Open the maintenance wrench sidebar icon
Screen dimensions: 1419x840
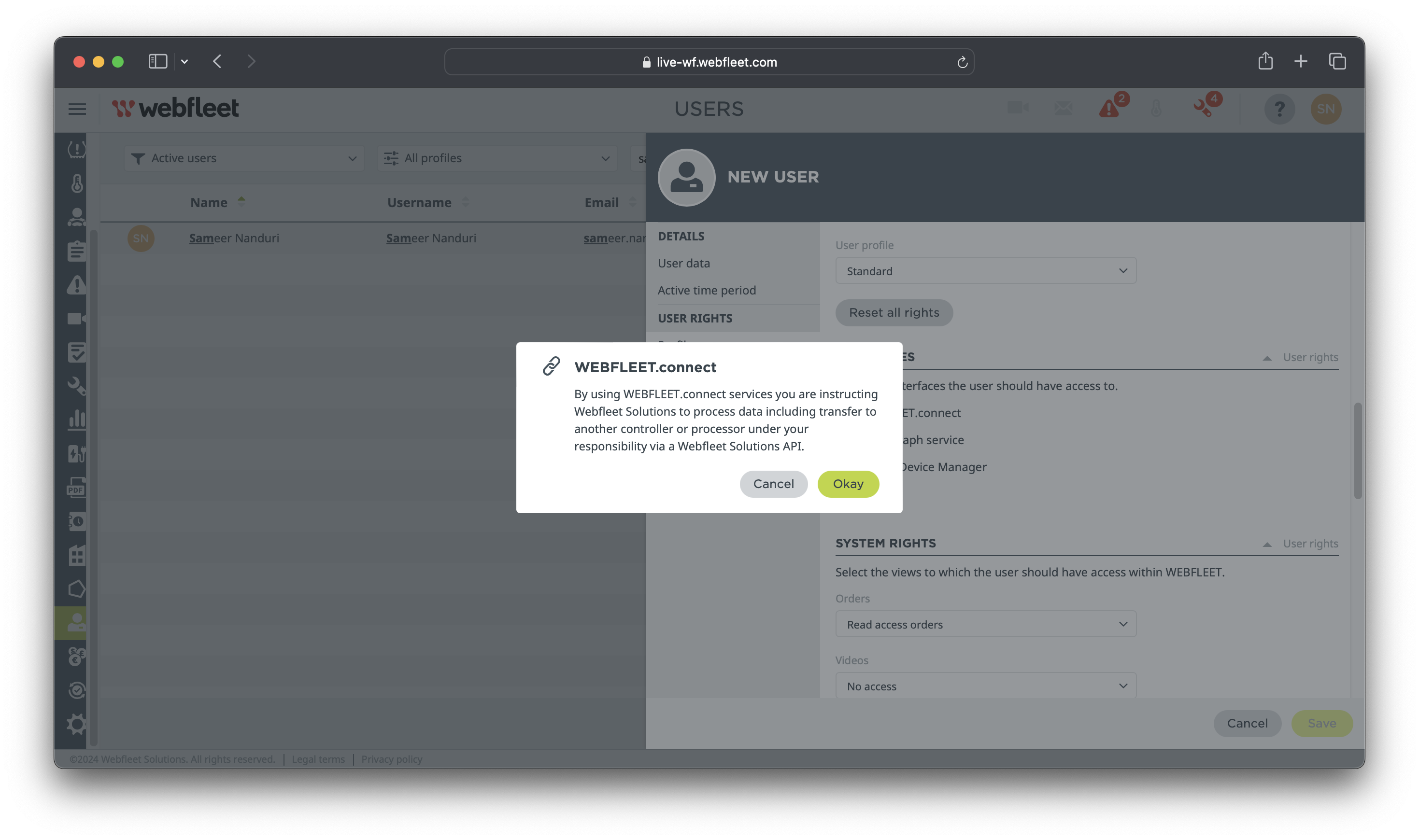point(77,386)
